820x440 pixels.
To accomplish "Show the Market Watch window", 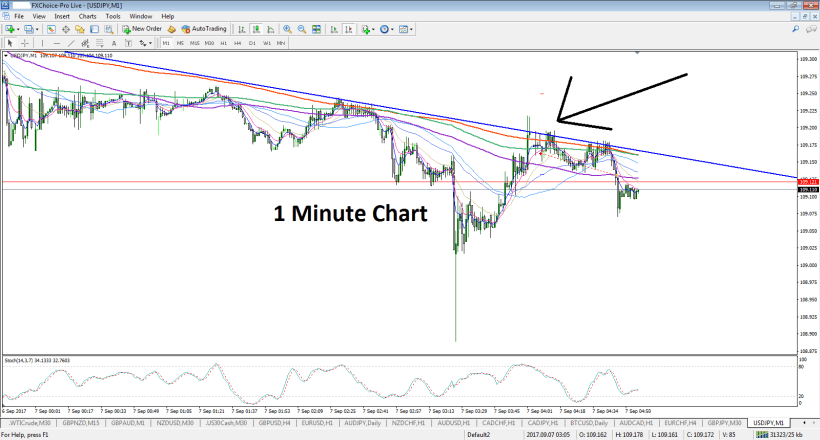I will tap(51, 29).
